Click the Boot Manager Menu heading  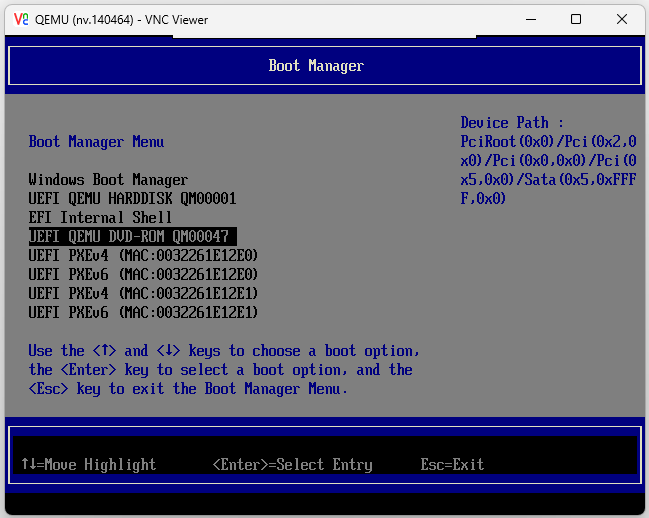click(96, 142)
